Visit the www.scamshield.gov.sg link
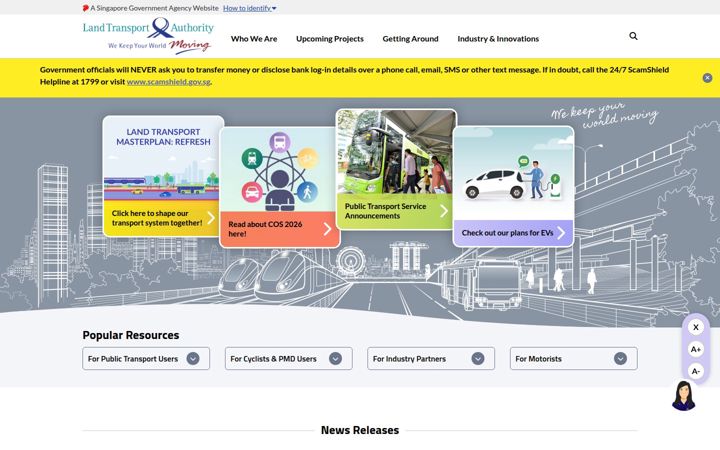 click(x=169, y=82)
